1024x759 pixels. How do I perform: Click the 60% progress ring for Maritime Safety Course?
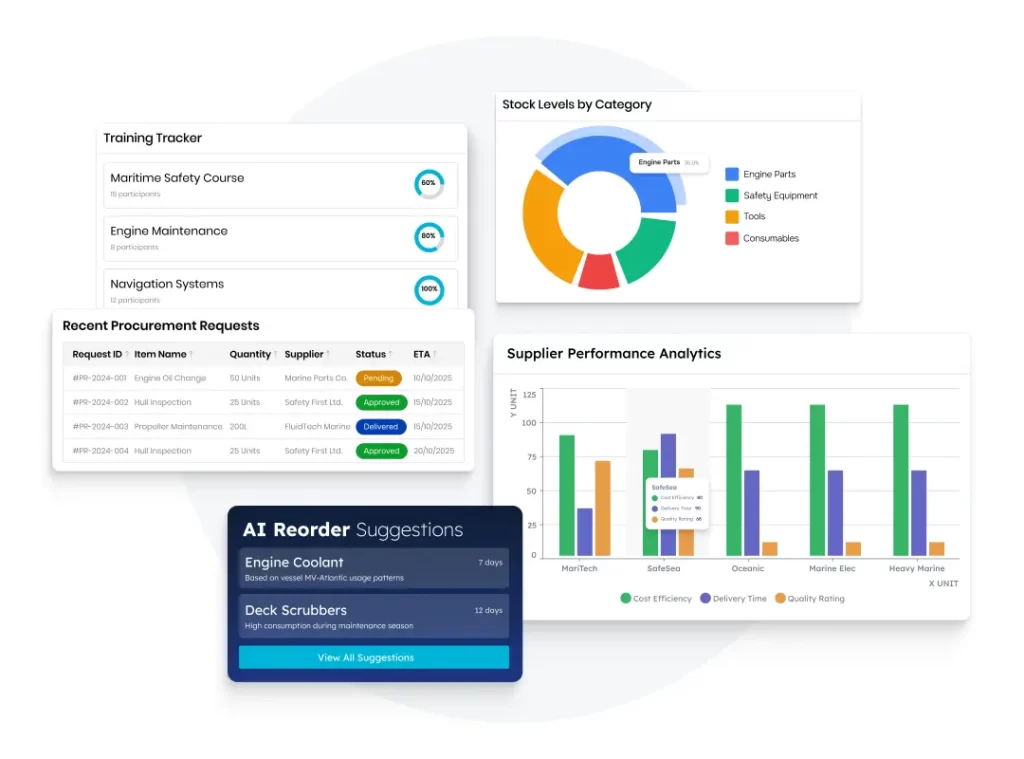429,184
